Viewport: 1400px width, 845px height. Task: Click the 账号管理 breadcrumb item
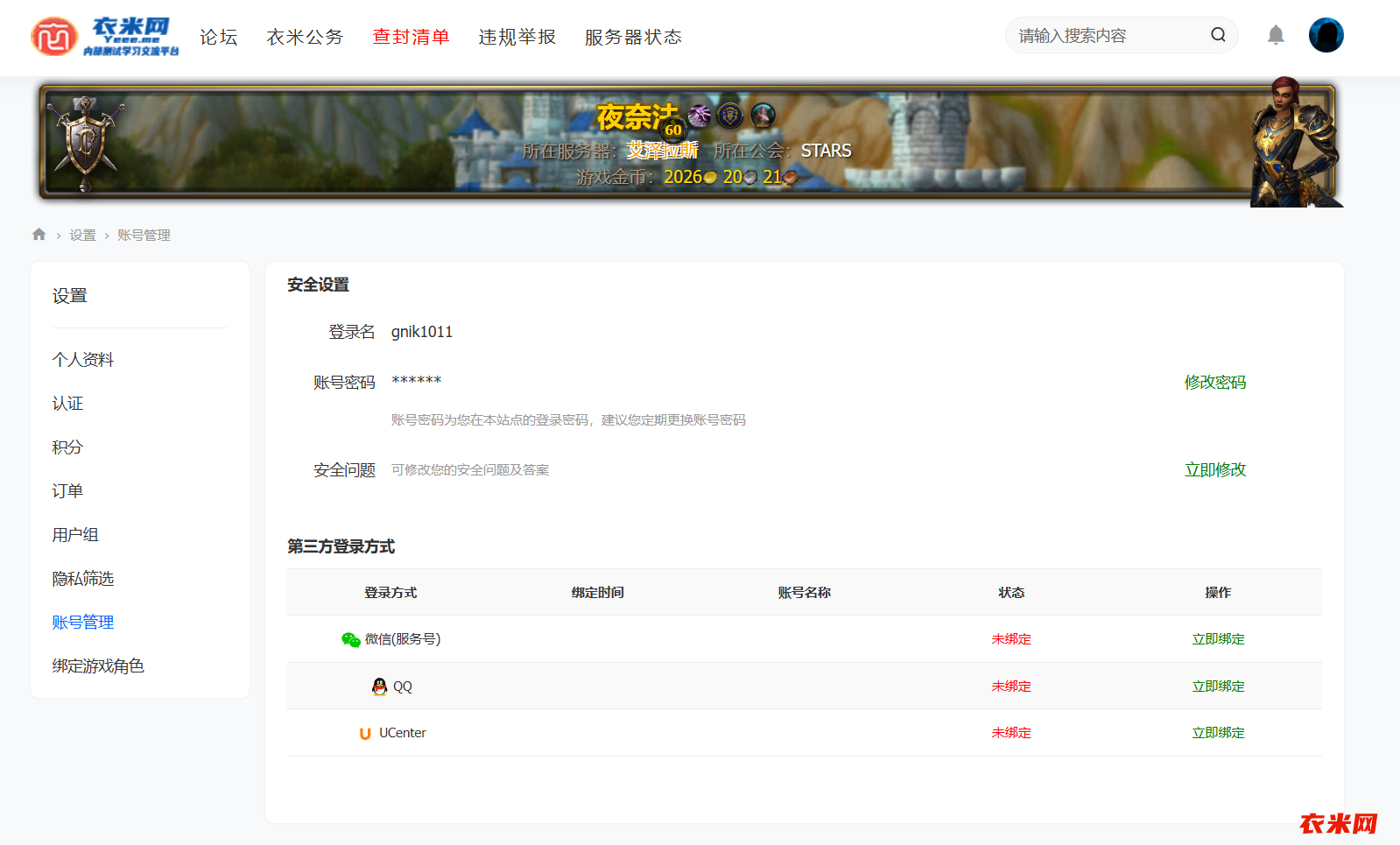click(144, 235)
